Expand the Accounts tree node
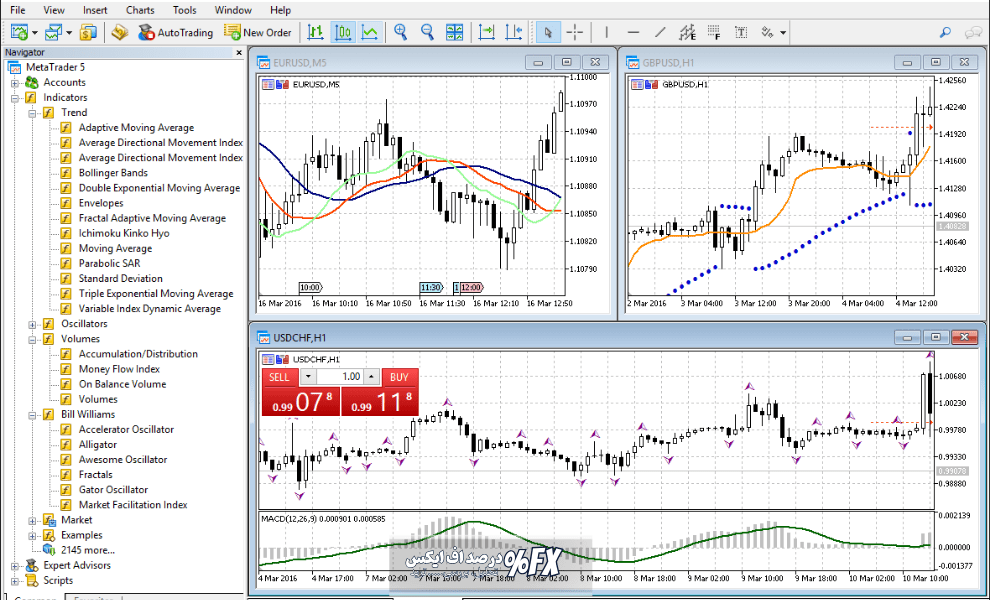The height and width of the screenshot is (600, 990). [15, 83]
